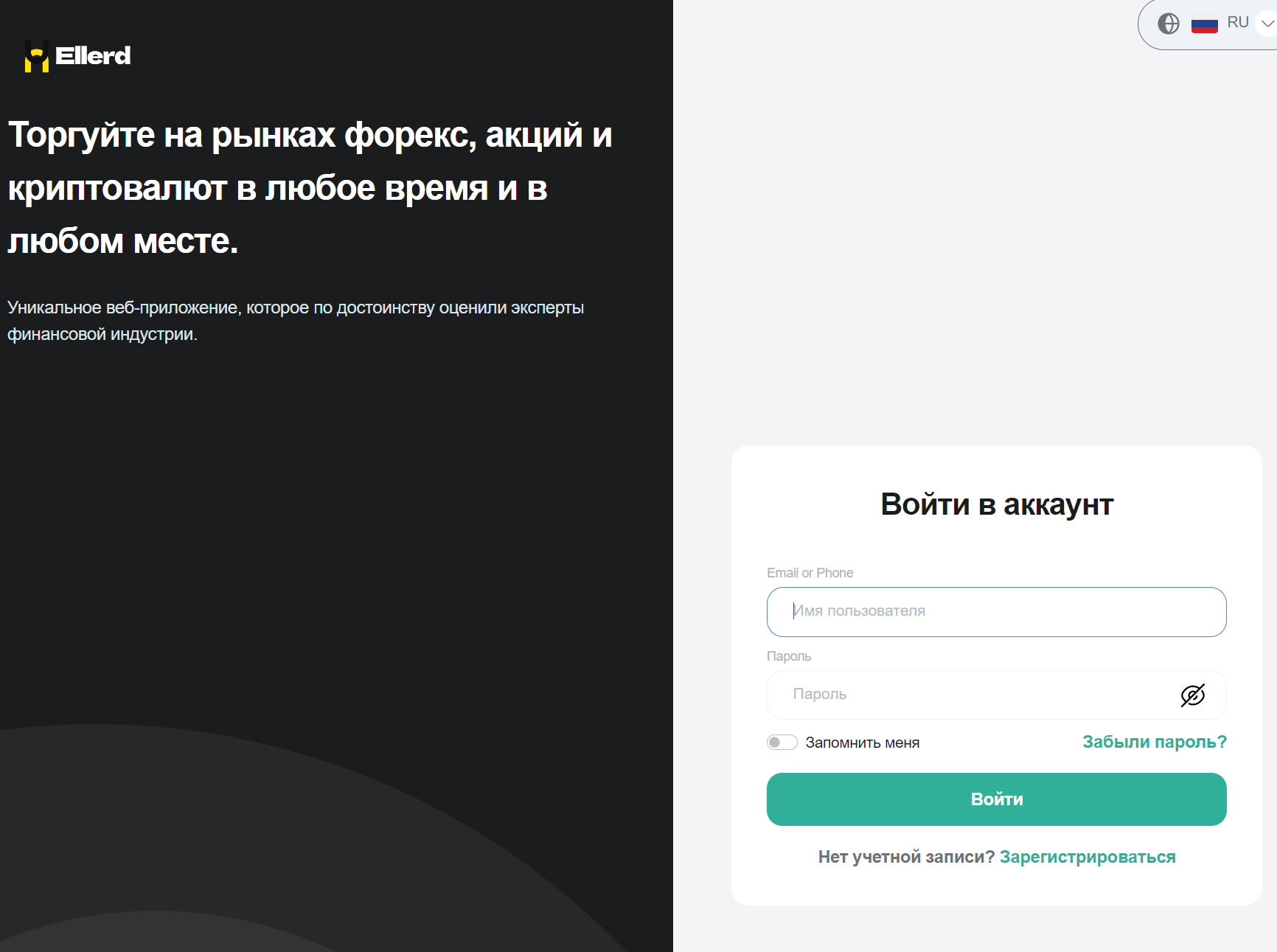The image size is (1277, 952).
Task: Click the Russian flag icon
Action: [1204, 24]
